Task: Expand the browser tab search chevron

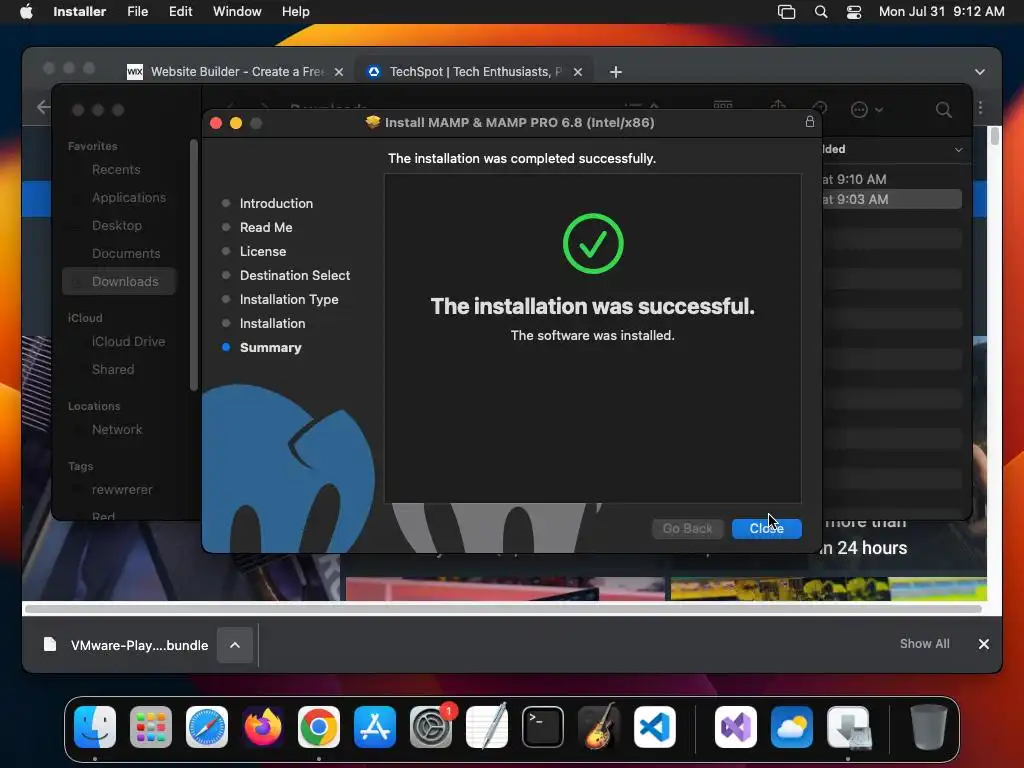Action: [980, 72]
